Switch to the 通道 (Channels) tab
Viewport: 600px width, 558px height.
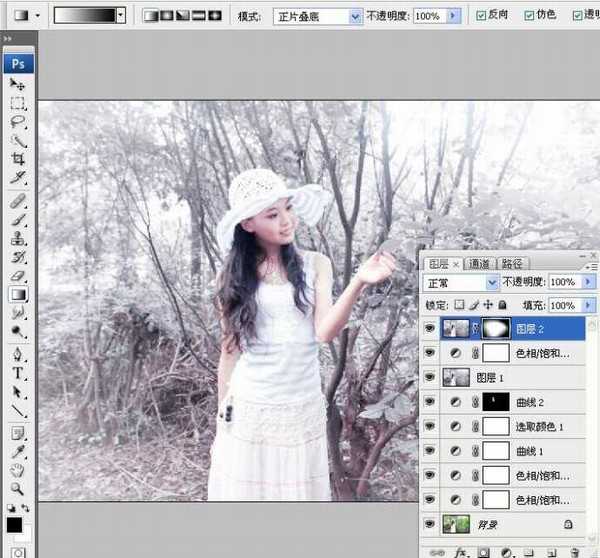point(478,264)
